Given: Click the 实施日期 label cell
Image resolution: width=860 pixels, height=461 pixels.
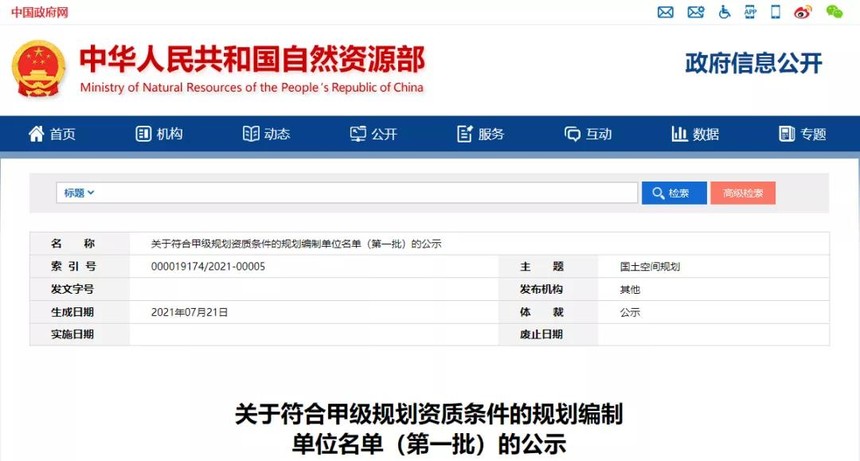Looking at the screenshot, I should click(80, 334).
